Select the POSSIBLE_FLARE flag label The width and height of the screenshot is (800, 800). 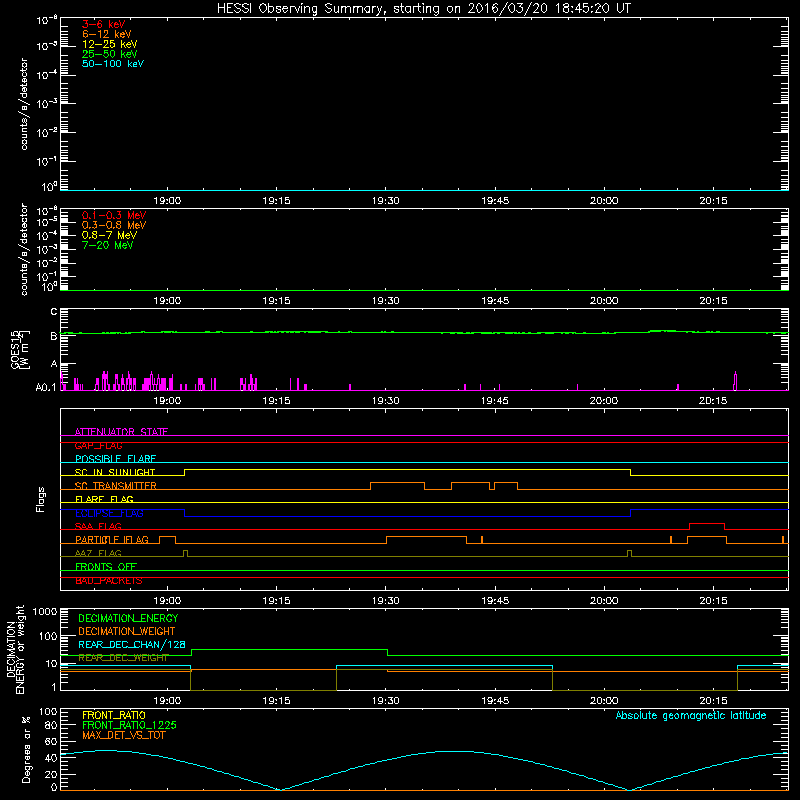115,459
